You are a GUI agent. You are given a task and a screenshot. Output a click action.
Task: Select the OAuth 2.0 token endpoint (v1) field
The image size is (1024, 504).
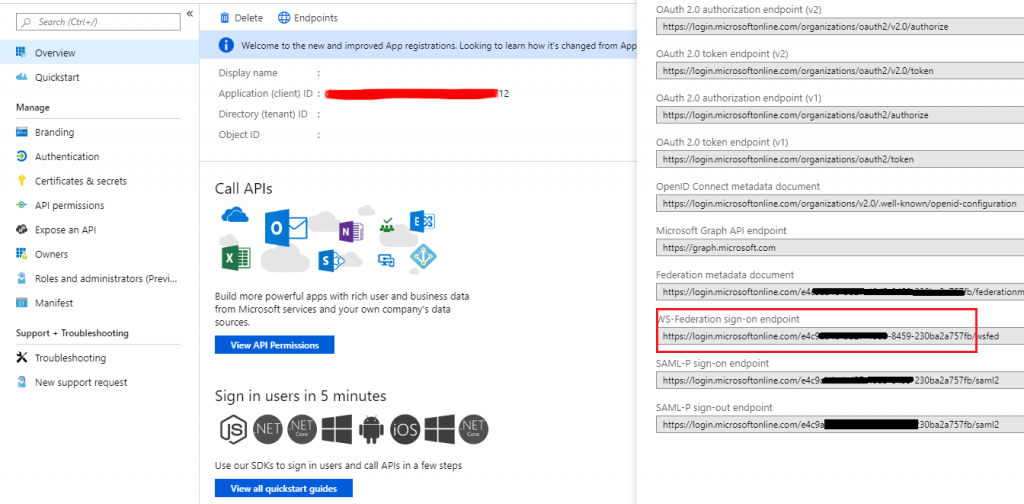tap(840, 159)
